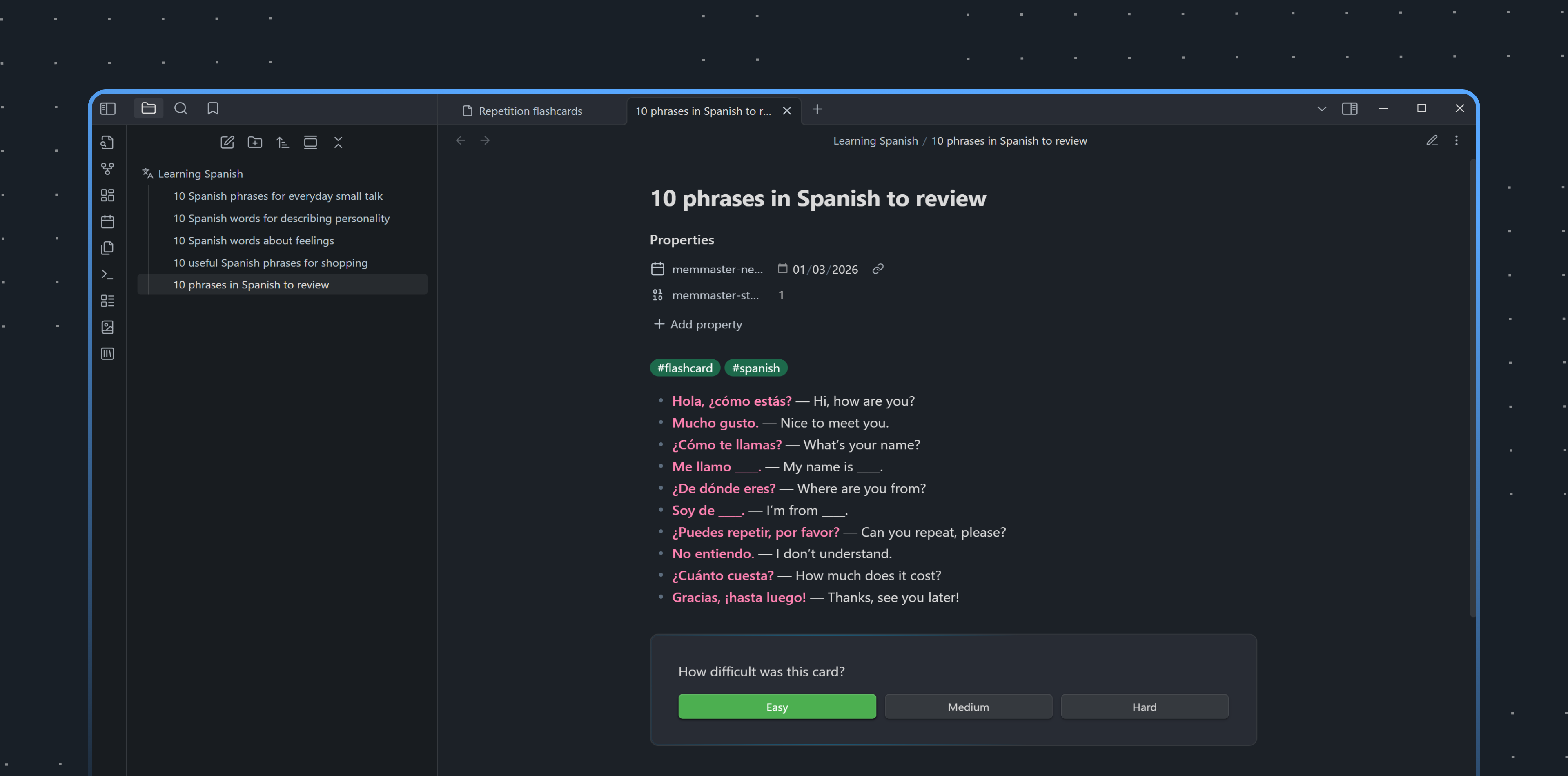Toggle the left sidebar
Image resolution: width=1568 pixels, height=776 pixels.
coord(108,108)
